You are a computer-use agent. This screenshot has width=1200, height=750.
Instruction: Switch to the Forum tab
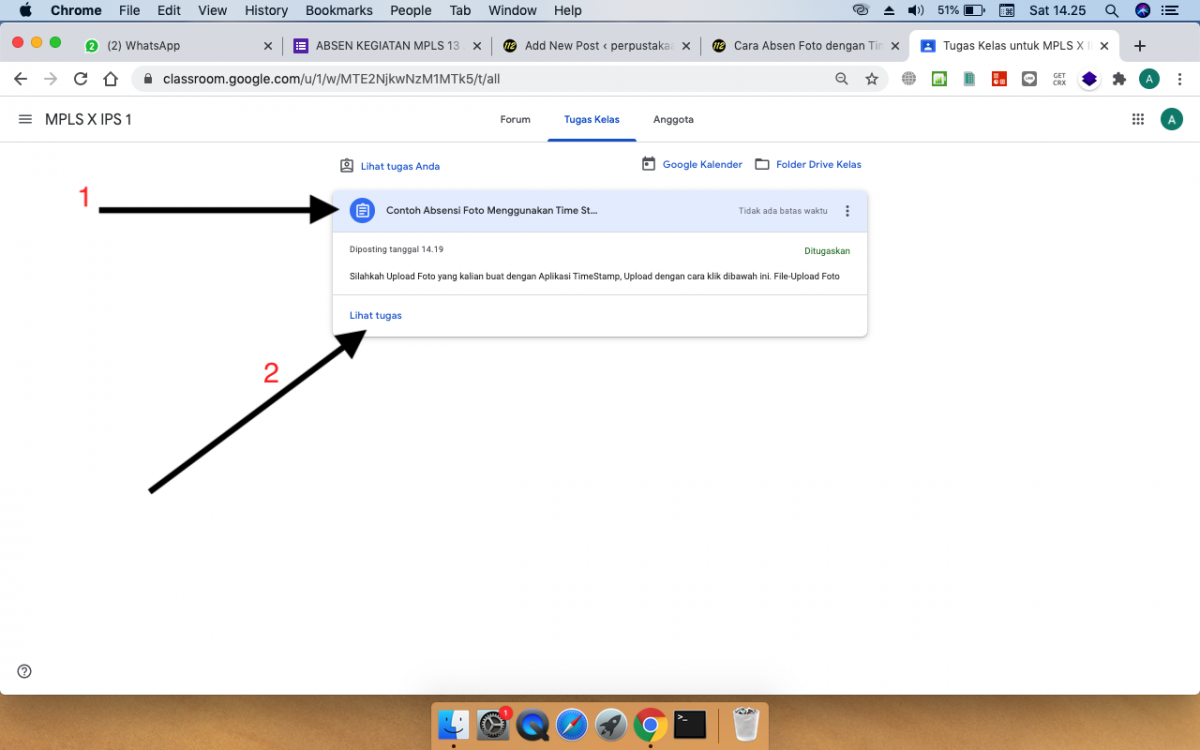[x=514, y=119]
